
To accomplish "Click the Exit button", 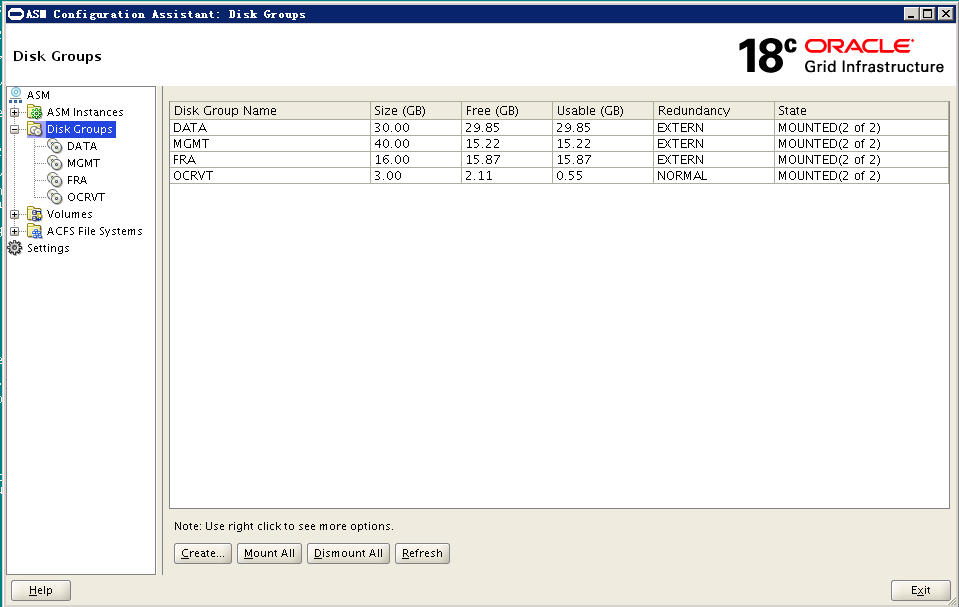I will [x=920, y=590].
